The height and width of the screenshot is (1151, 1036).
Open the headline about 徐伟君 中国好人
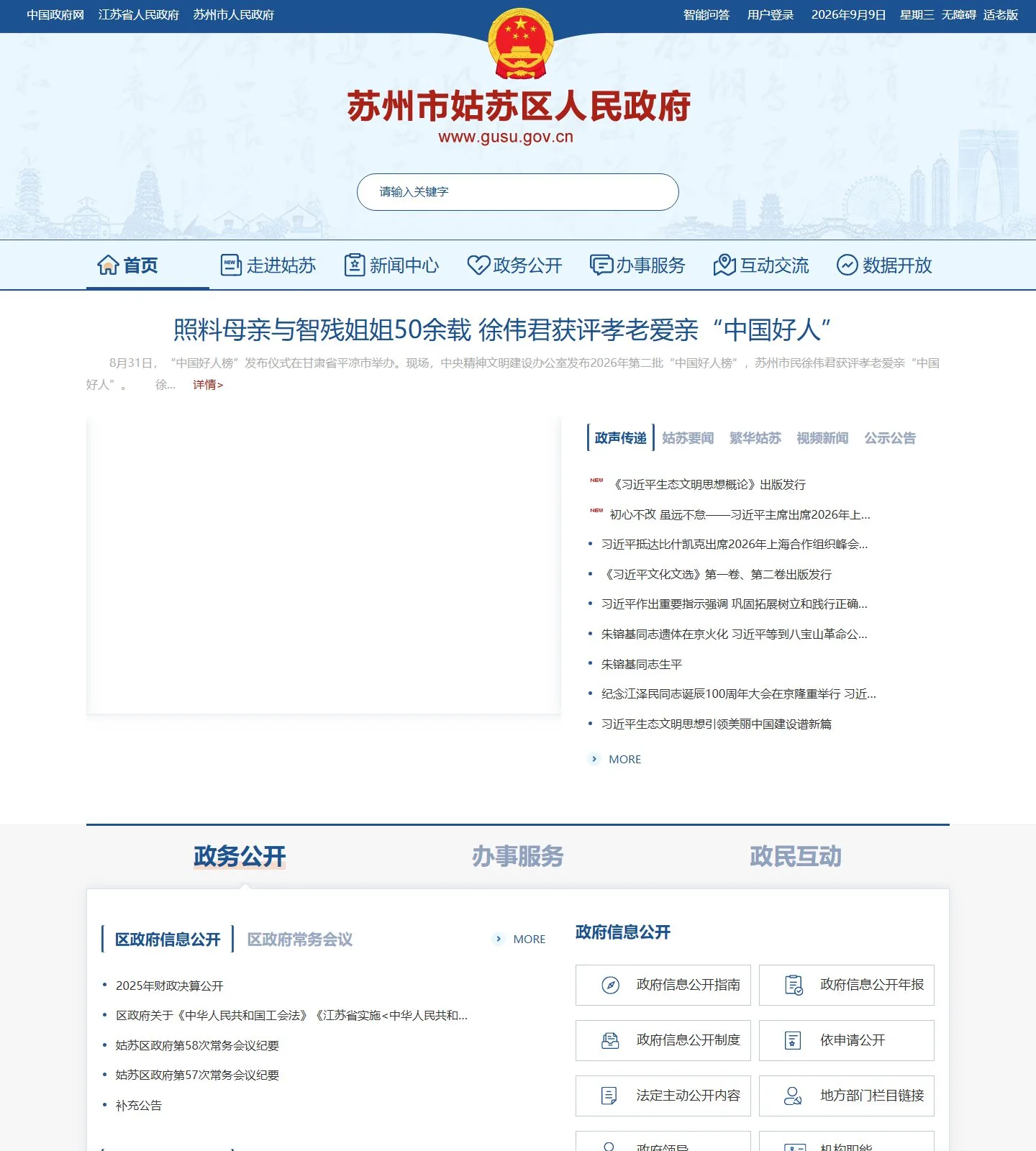pos(502,329)
